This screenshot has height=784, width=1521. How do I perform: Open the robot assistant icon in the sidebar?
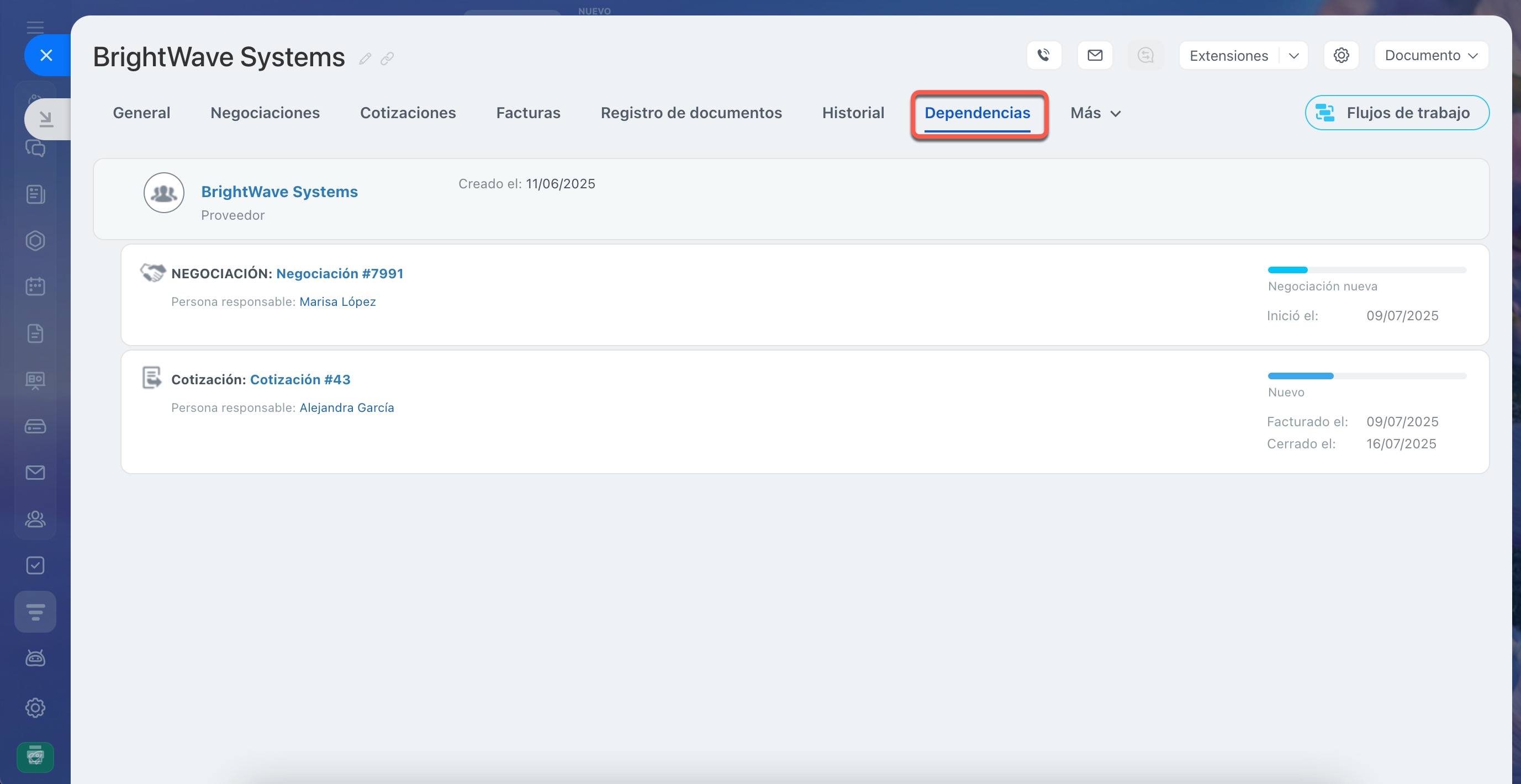35,658
